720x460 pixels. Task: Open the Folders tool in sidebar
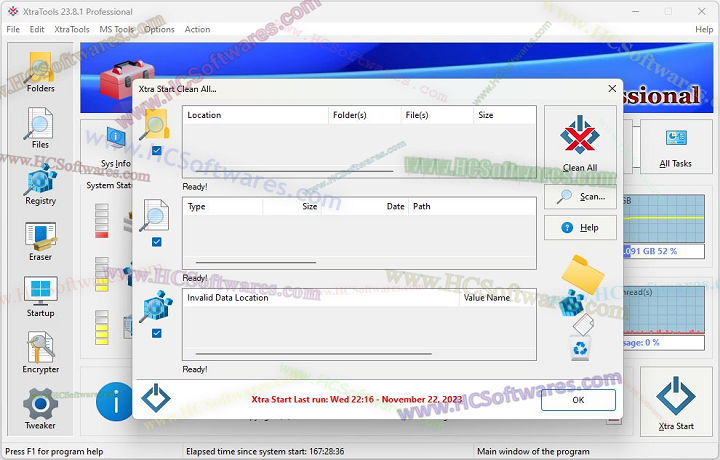coord(40,72)
